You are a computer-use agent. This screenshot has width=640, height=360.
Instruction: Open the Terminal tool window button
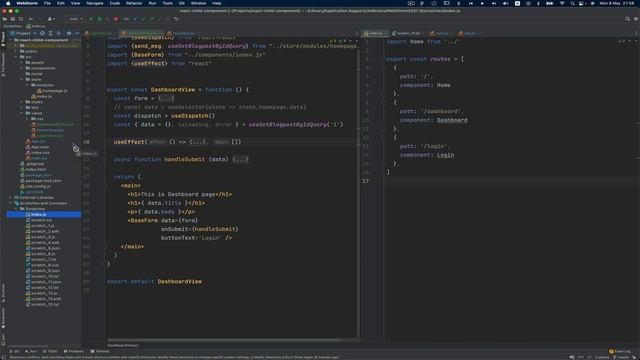[100, 351]
